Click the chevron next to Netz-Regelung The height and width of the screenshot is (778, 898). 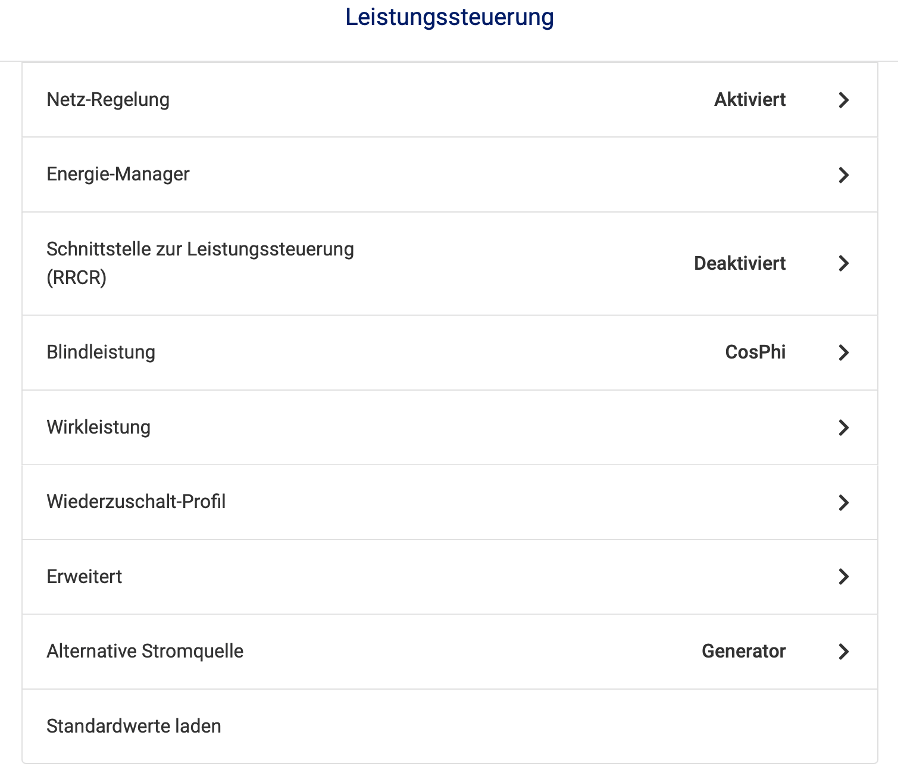[x=843, y=100]
